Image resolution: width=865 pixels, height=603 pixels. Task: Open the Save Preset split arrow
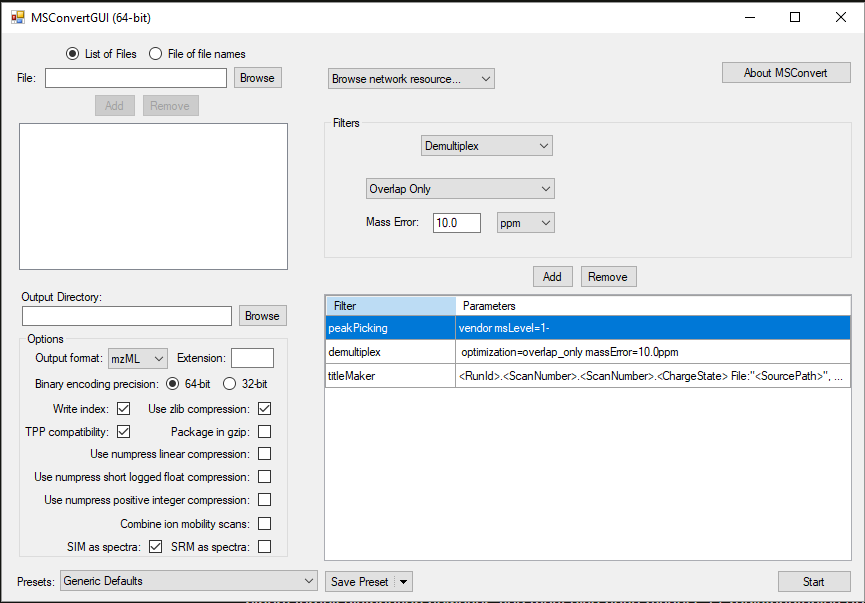(x=403, y=582)
